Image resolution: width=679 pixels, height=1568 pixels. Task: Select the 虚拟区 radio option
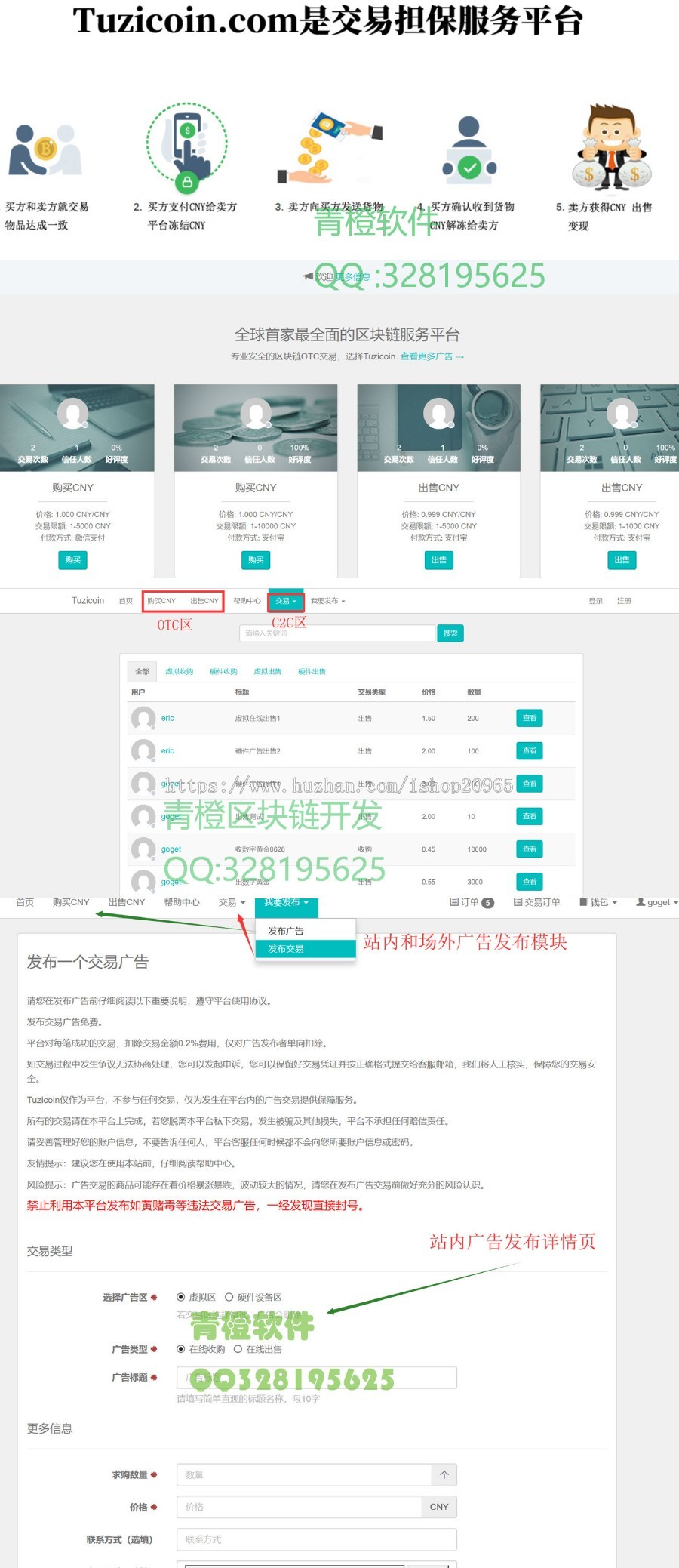point(181,1297)
